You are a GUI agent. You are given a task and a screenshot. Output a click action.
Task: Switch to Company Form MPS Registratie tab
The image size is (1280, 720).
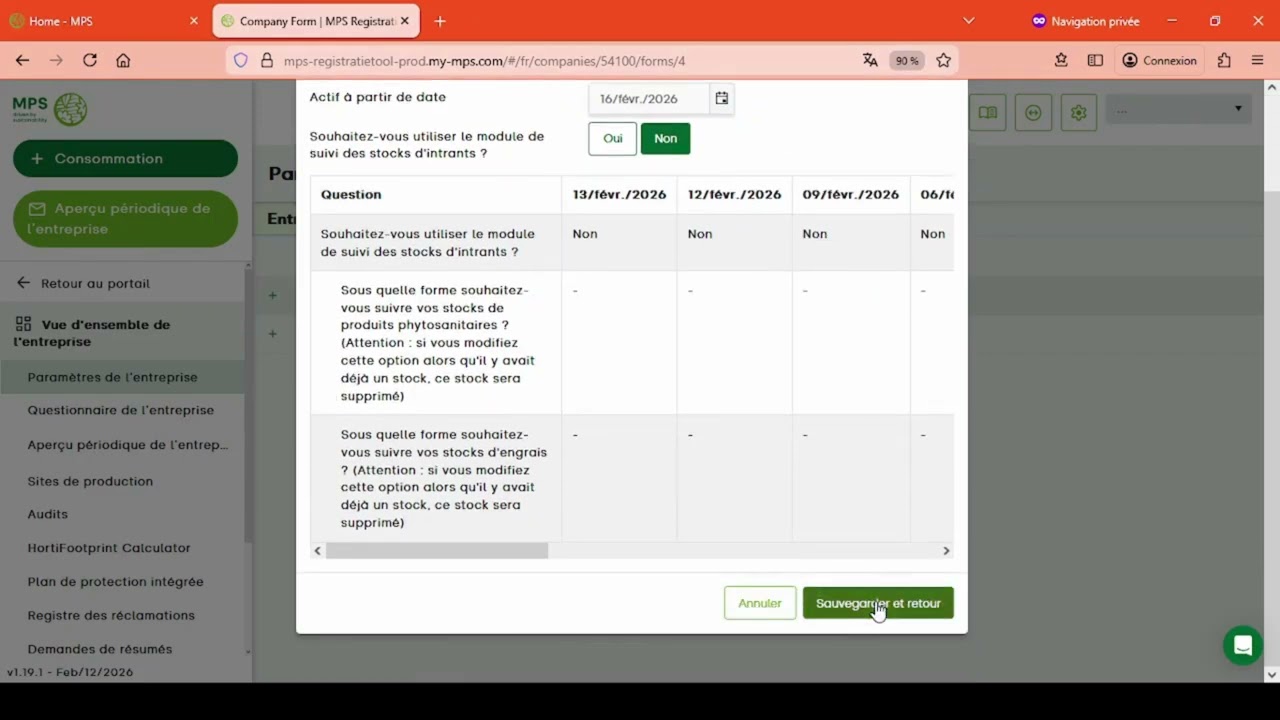pyautogui.click(x=315, y=20)
